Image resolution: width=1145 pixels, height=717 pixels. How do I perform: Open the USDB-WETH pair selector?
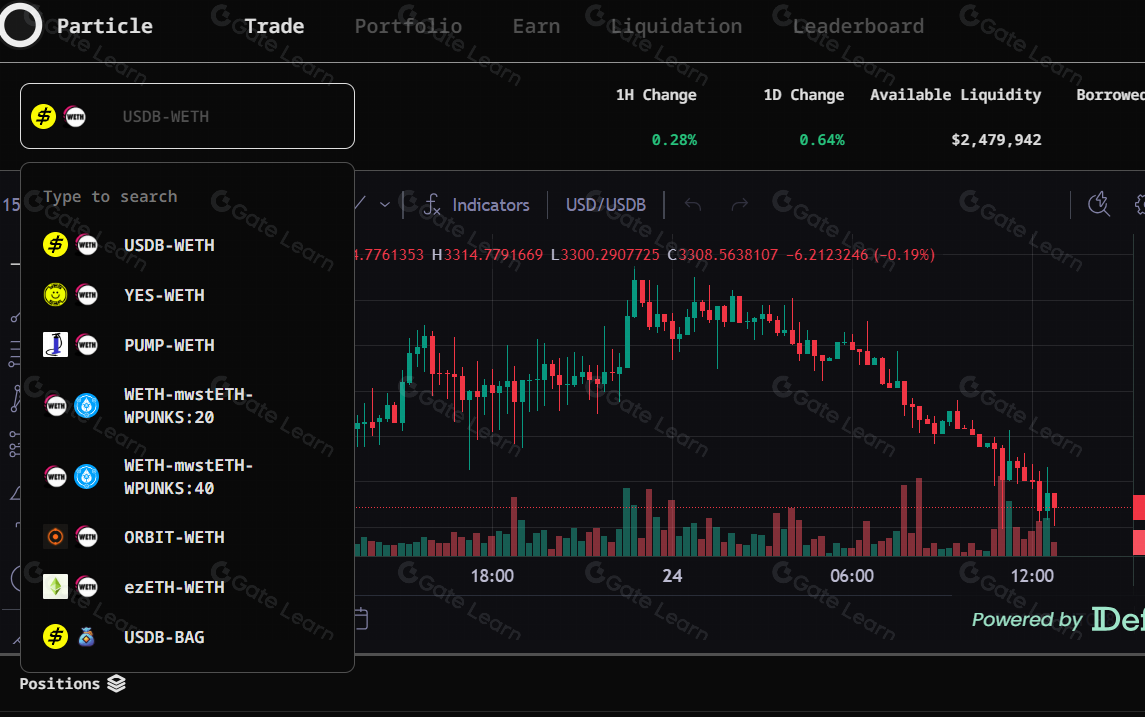[x=187, y=116]
